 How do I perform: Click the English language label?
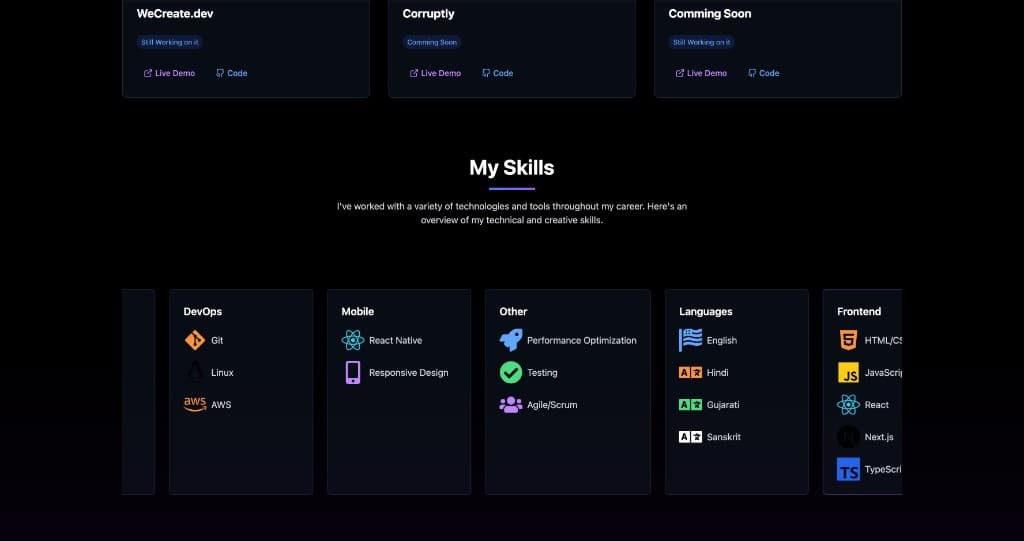(722, 340)
